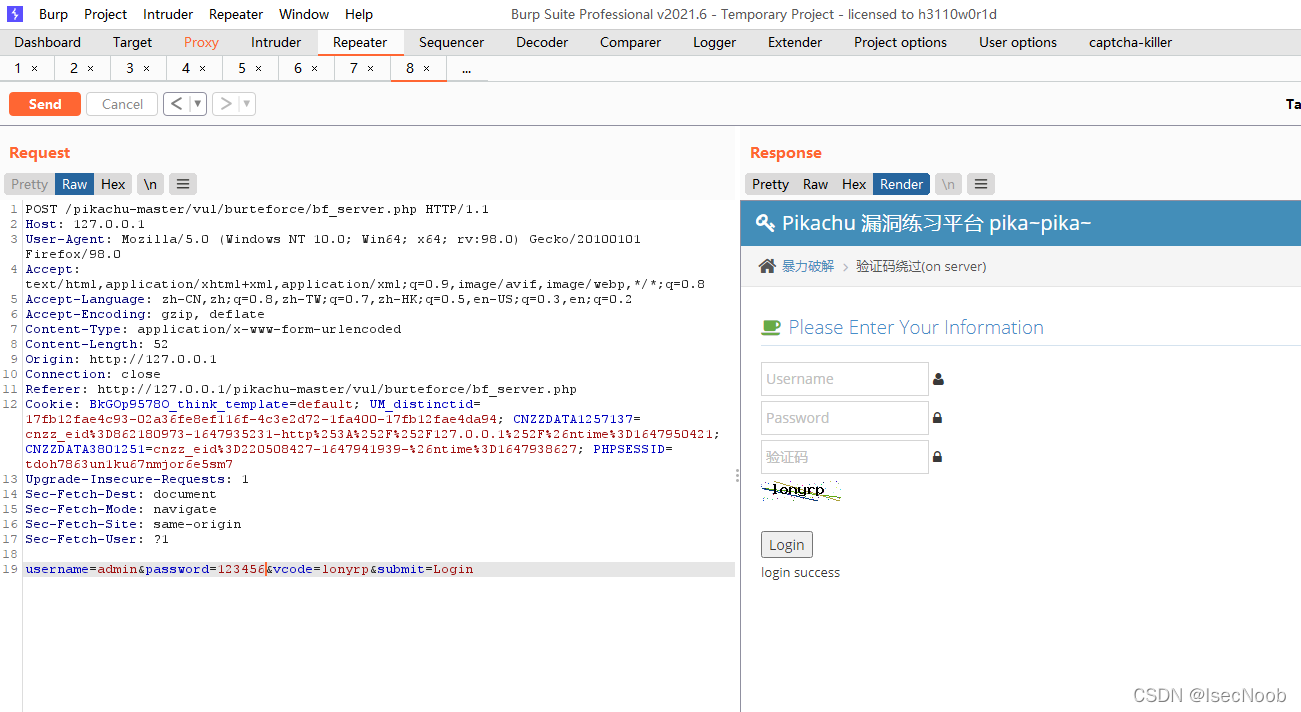
Task: Close Repeater tab 7
Action: [x=370, y=69]
